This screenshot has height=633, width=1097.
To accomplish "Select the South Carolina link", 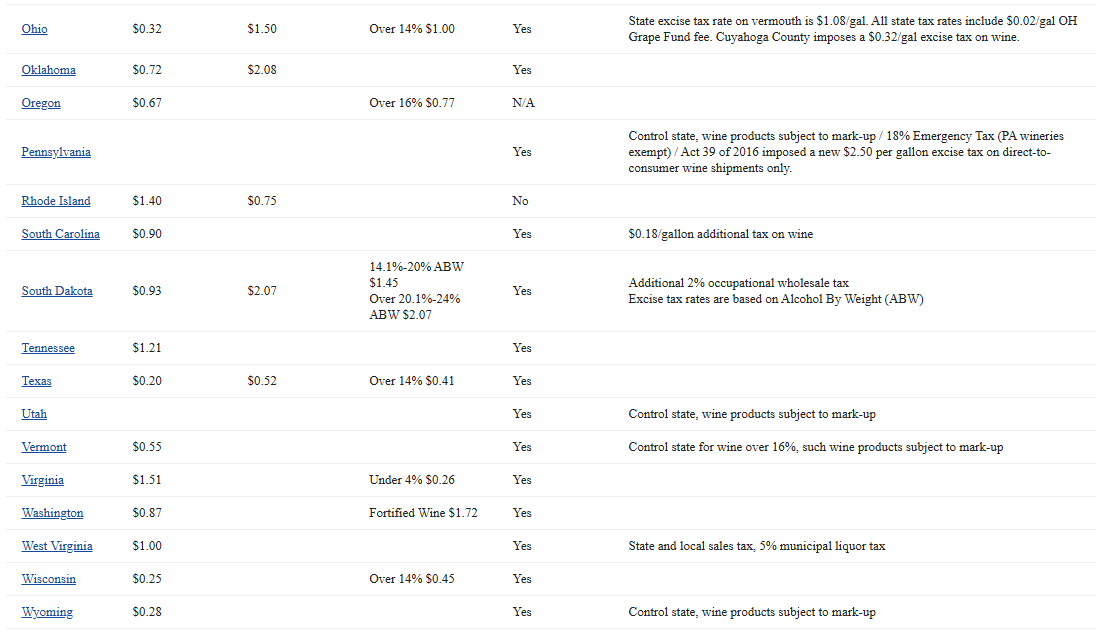I will coord(61,234).
